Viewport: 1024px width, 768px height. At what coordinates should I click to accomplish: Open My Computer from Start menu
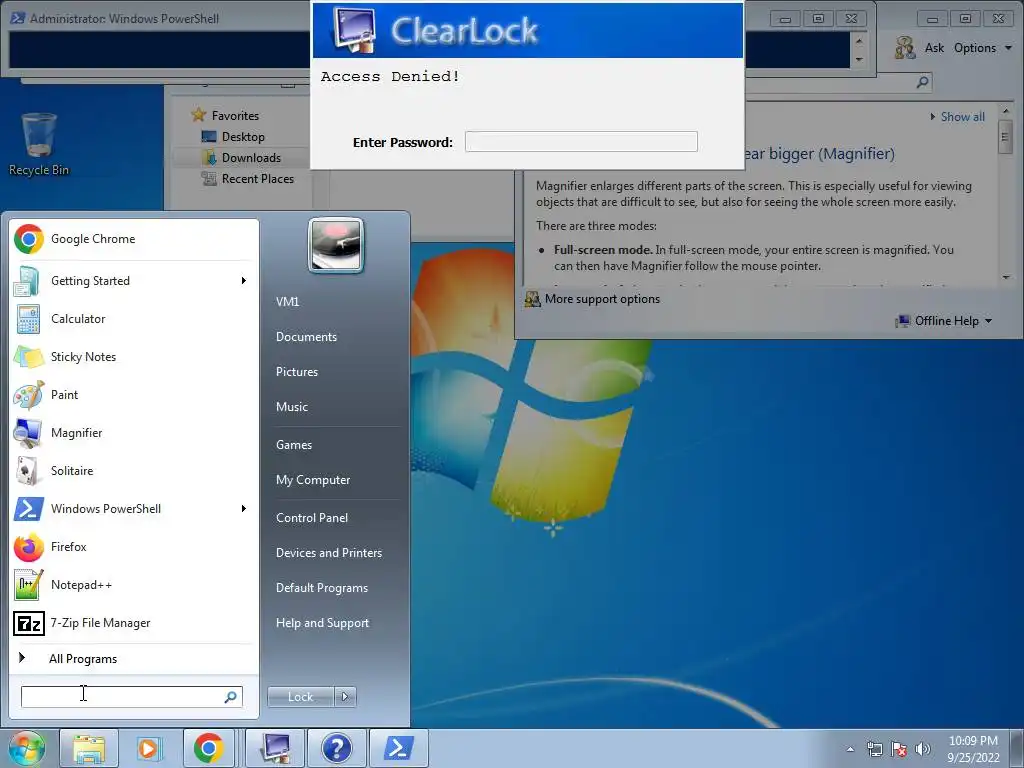[x=313, y=480]
